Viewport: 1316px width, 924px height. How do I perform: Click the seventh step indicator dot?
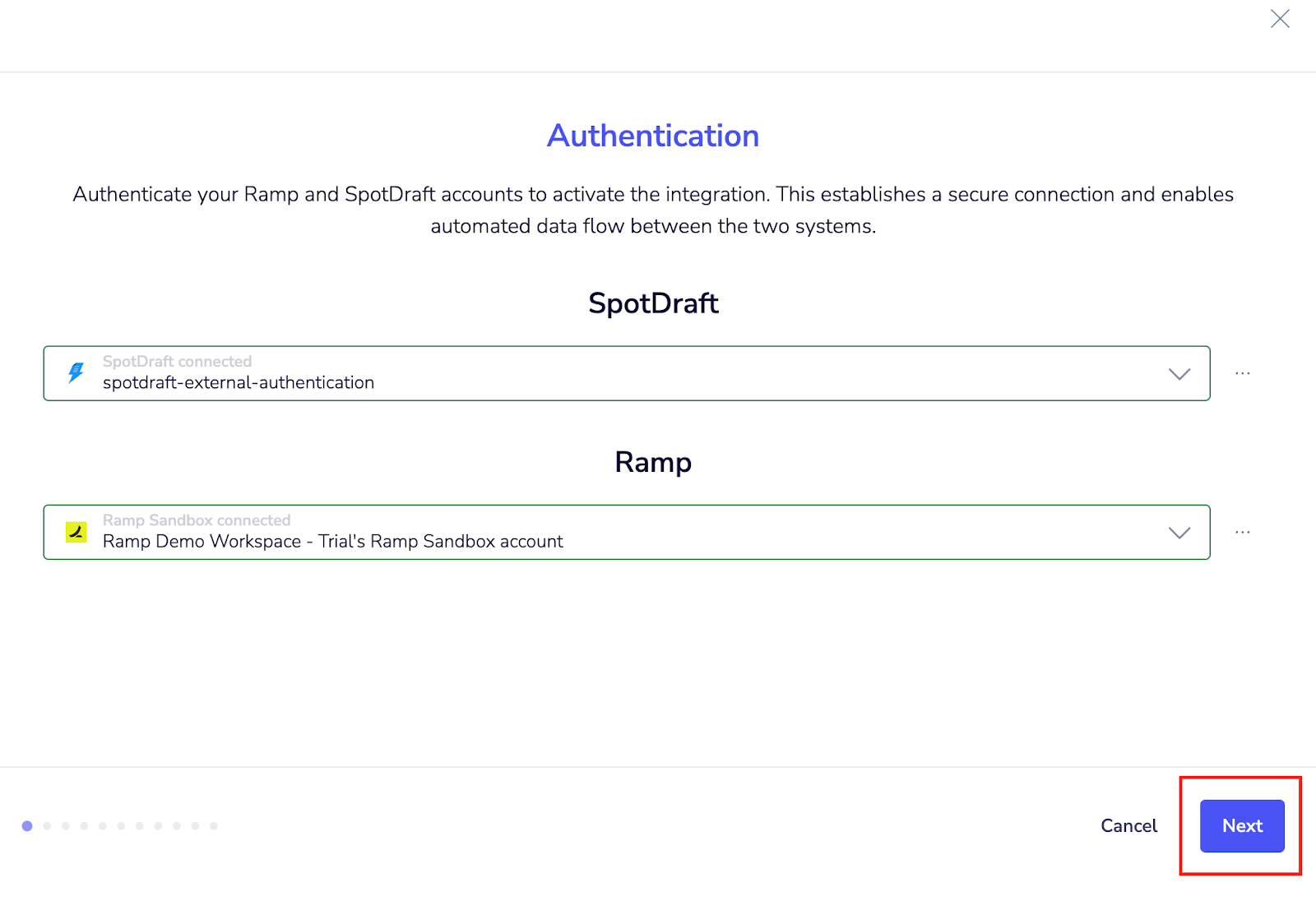click(140, 826)
